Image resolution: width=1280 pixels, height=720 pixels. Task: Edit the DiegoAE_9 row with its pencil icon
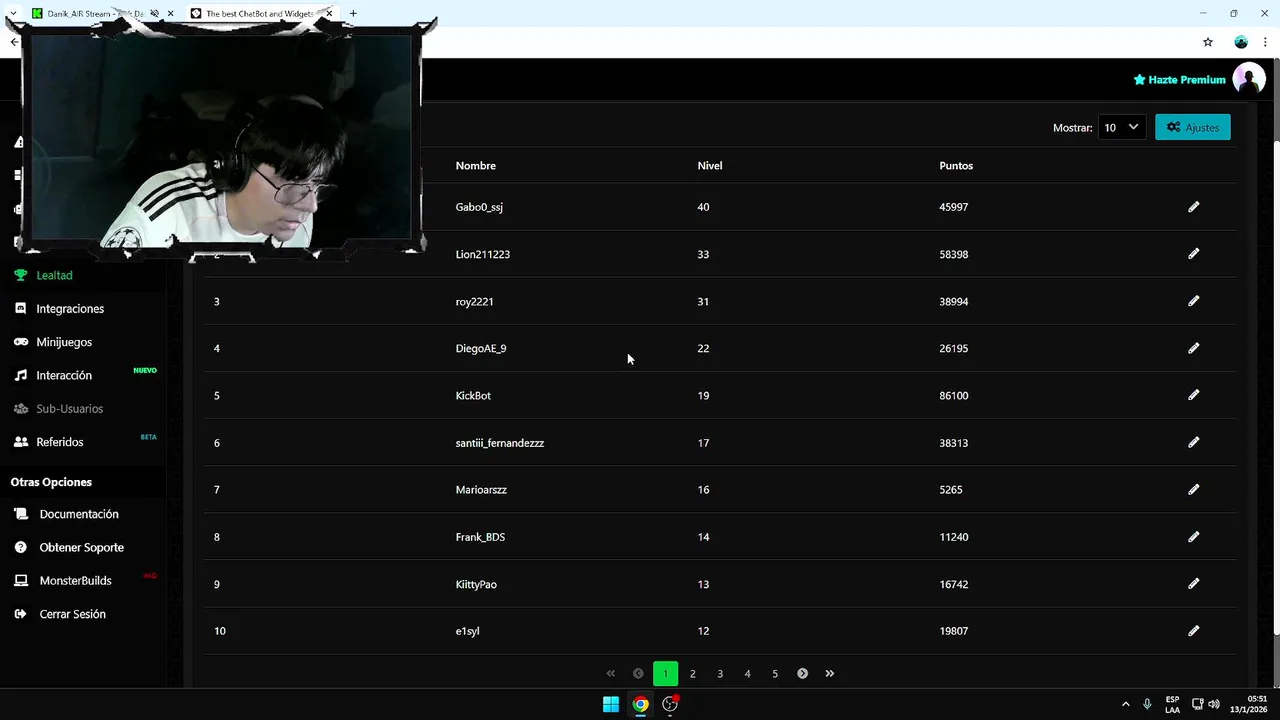click(1193, 348)
